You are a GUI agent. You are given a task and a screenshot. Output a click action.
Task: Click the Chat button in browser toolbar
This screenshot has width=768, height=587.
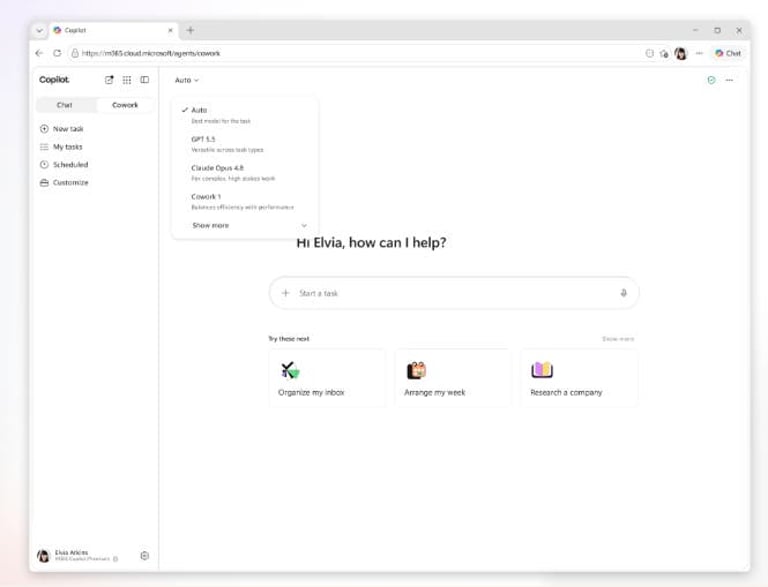pyautogui.click(x=728, y=53)
